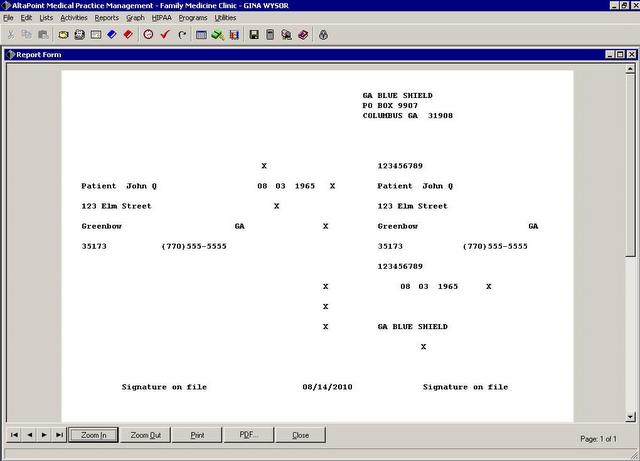Export the report with PDF button

click(x=249, y=435)
